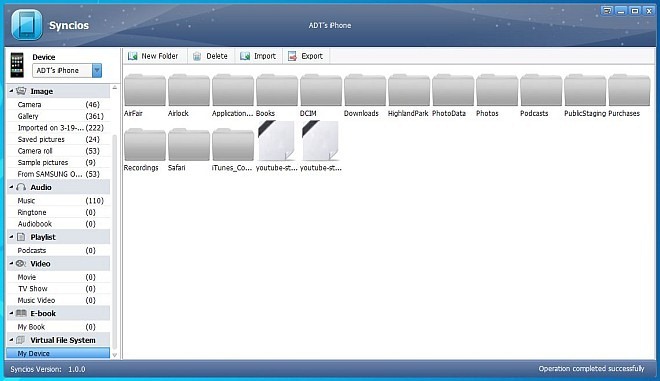Open the TV Show video category
This screenshot has height=381, width=660.
(x=59, y=289)
